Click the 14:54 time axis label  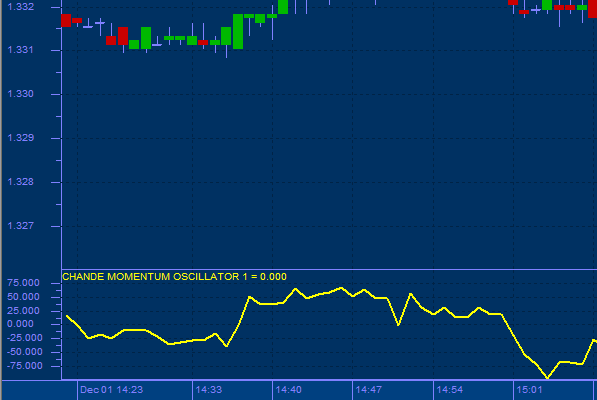pyautogui.click(x=450, y=390)
